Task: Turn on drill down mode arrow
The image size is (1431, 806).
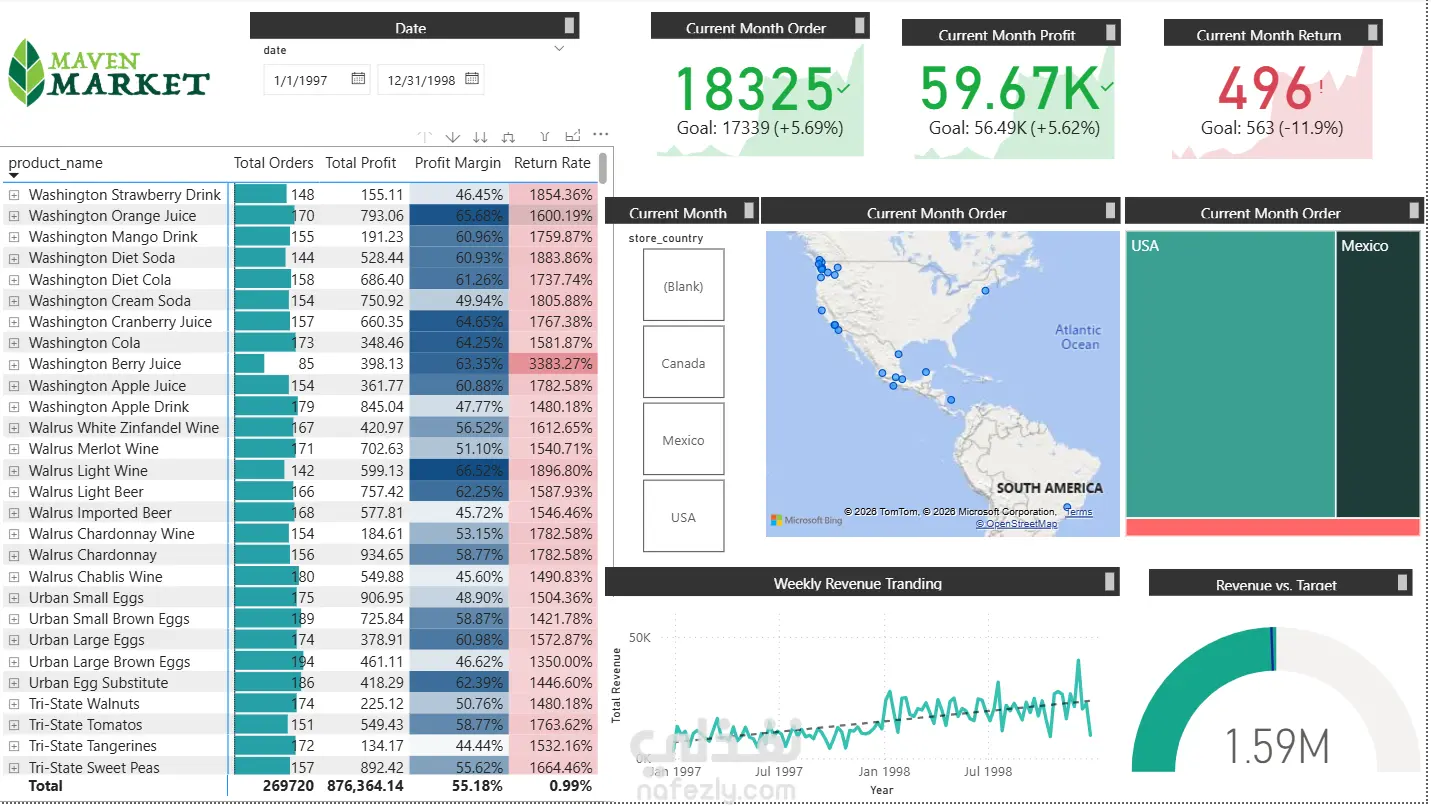Action: 452,137
